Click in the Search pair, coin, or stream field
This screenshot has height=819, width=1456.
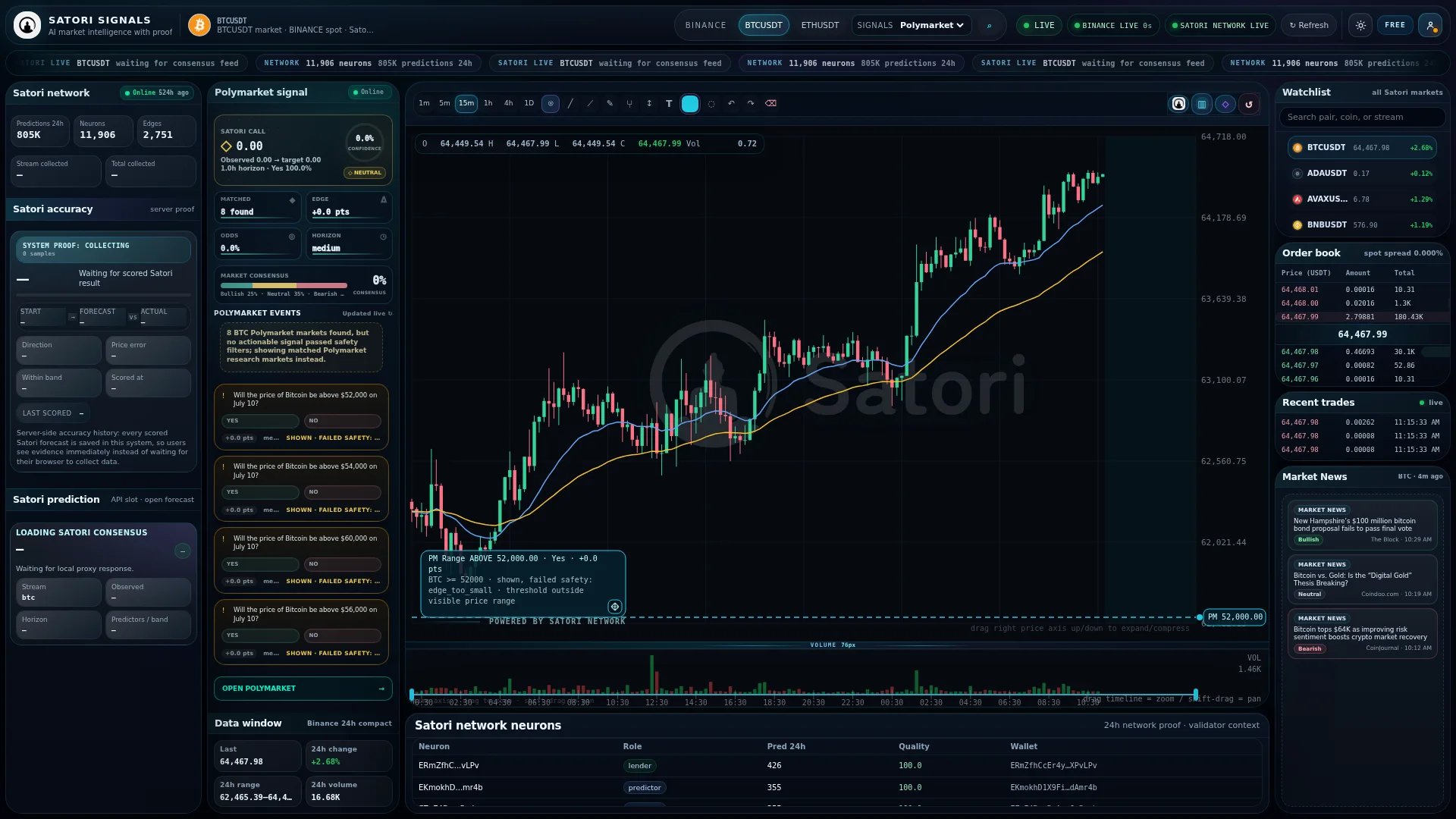coord(1363,117)
